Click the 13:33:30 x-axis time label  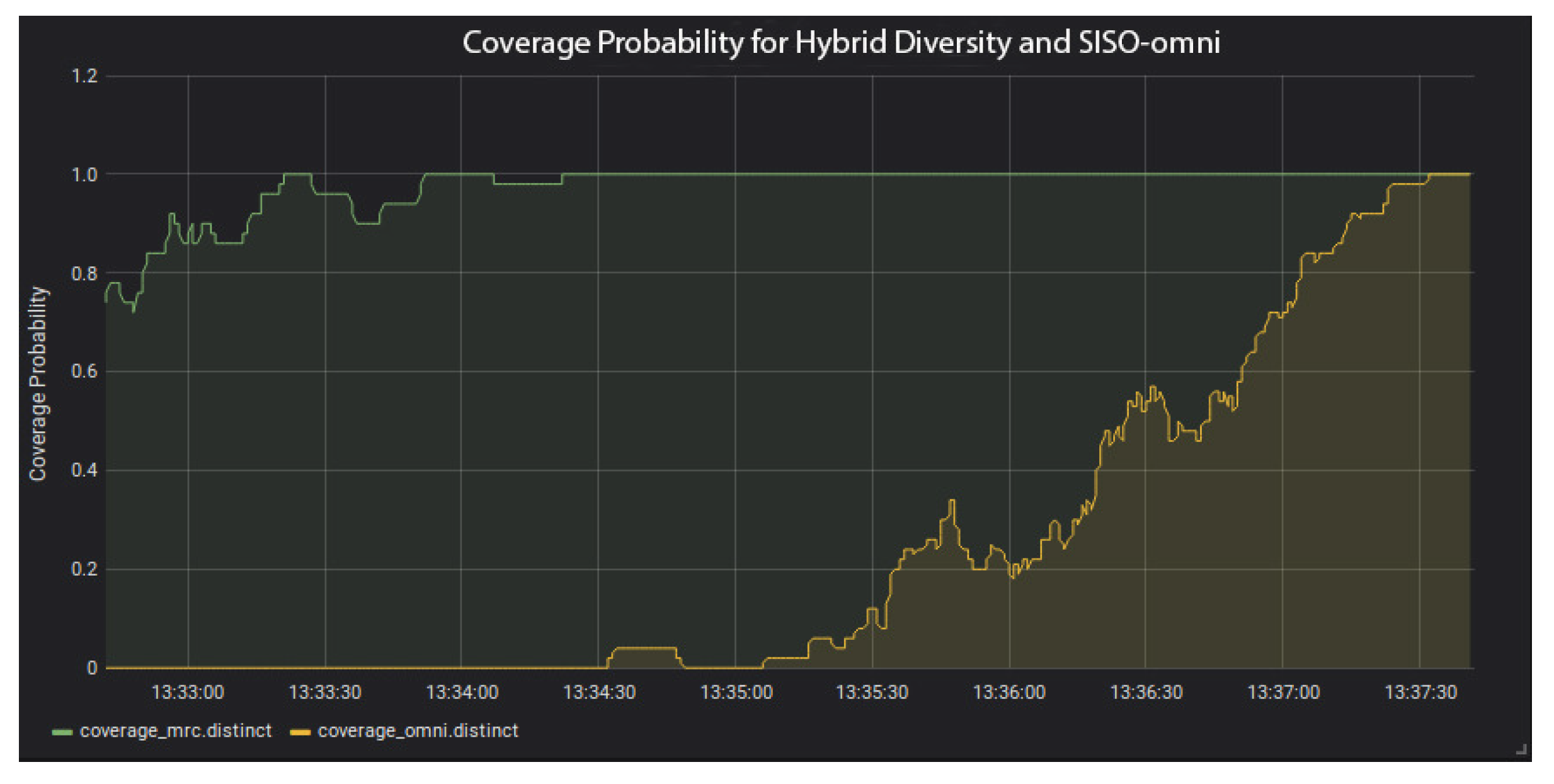(325, 692)
